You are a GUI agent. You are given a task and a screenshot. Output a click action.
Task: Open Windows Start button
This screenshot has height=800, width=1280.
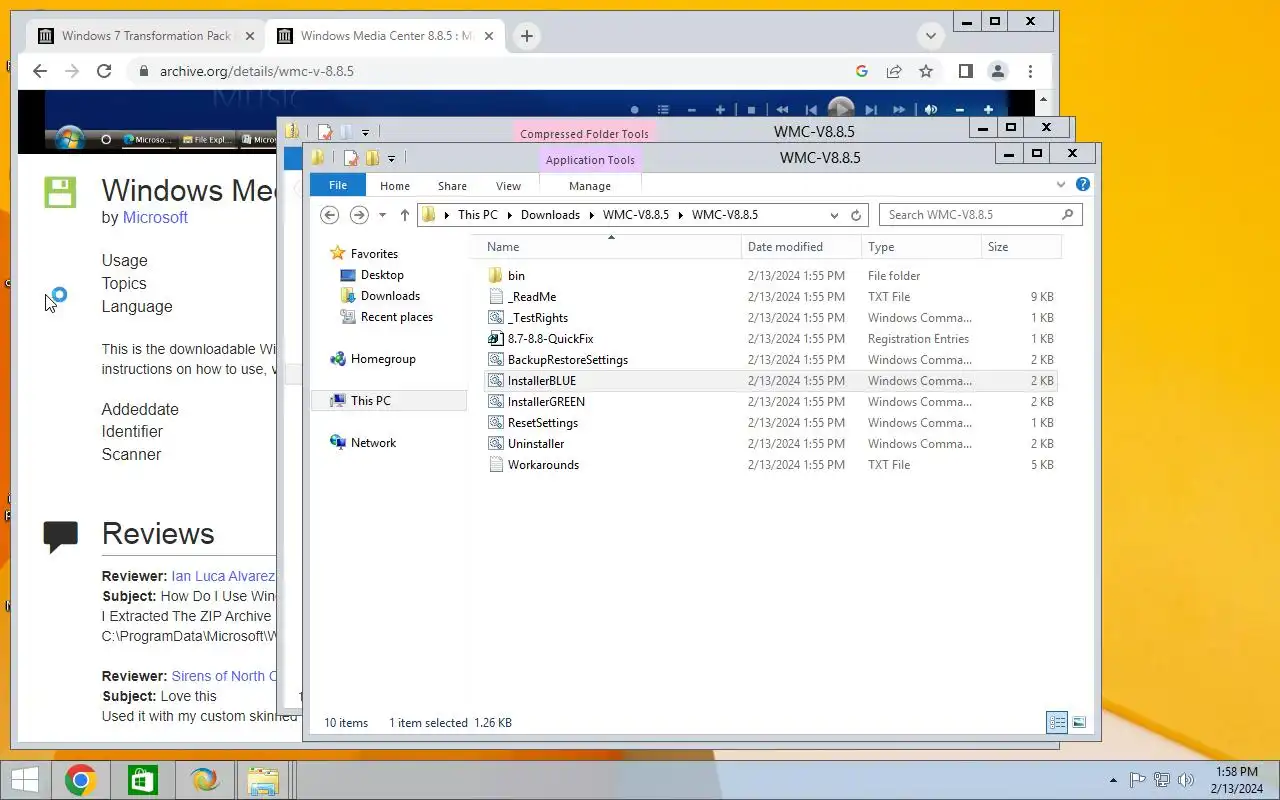pos(24,780)
